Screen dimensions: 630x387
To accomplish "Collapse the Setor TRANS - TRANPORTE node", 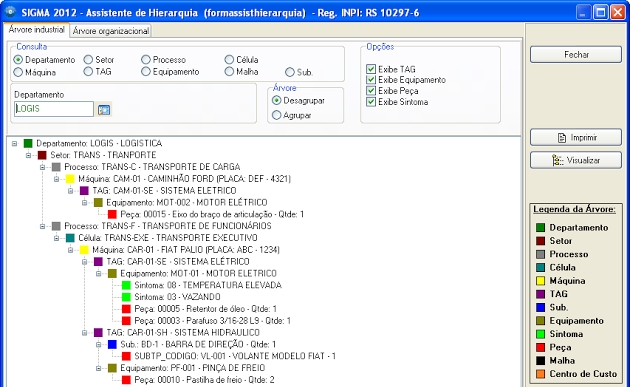I will click(x=29, y=155).
